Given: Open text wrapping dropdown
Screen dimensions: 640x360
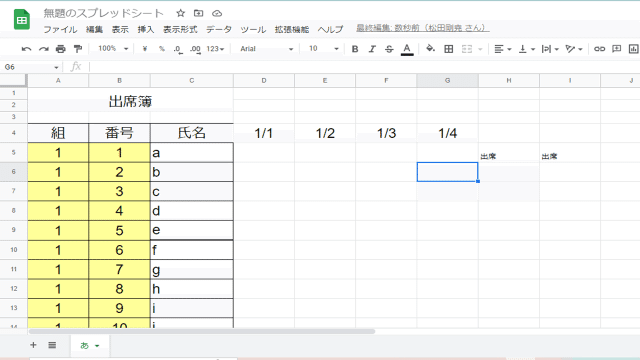Looking at the screenshot, I should (x=550, y=49).
